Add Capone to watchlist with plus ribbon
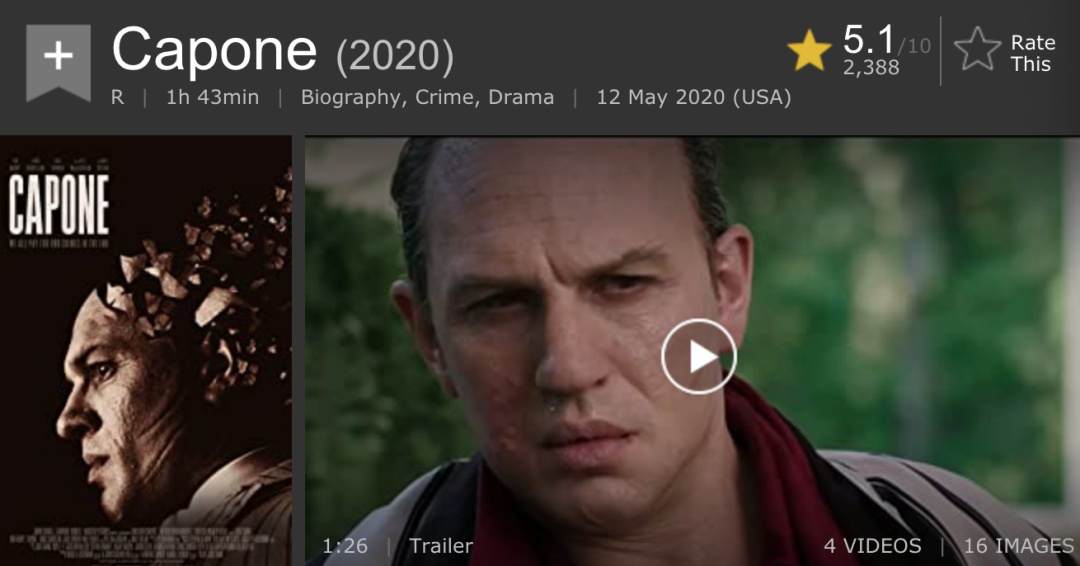Image resolution: width=1080 pixels, height=566 pixels. 59,63
